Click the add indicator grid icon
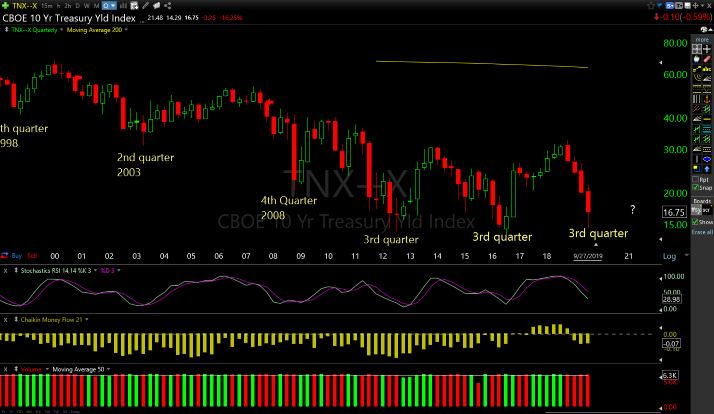Image resolution: width=714 pixels, height=414 pixels. click(x=134, y=5)
